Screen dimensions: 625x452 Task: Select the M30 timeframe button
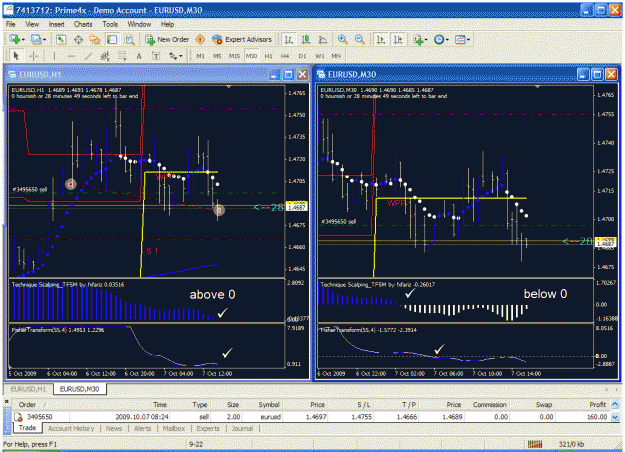click(252, 56)
